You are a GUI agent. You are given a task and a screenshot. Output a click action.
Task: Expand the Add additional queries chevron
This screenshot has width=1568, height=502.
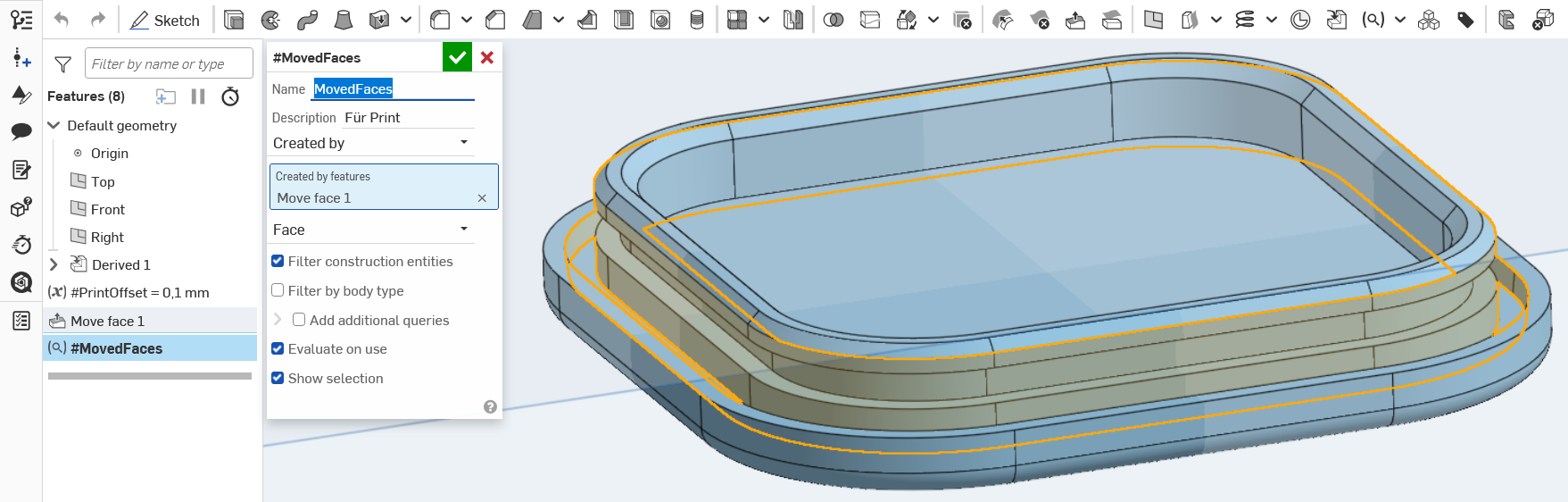(278, 320)
